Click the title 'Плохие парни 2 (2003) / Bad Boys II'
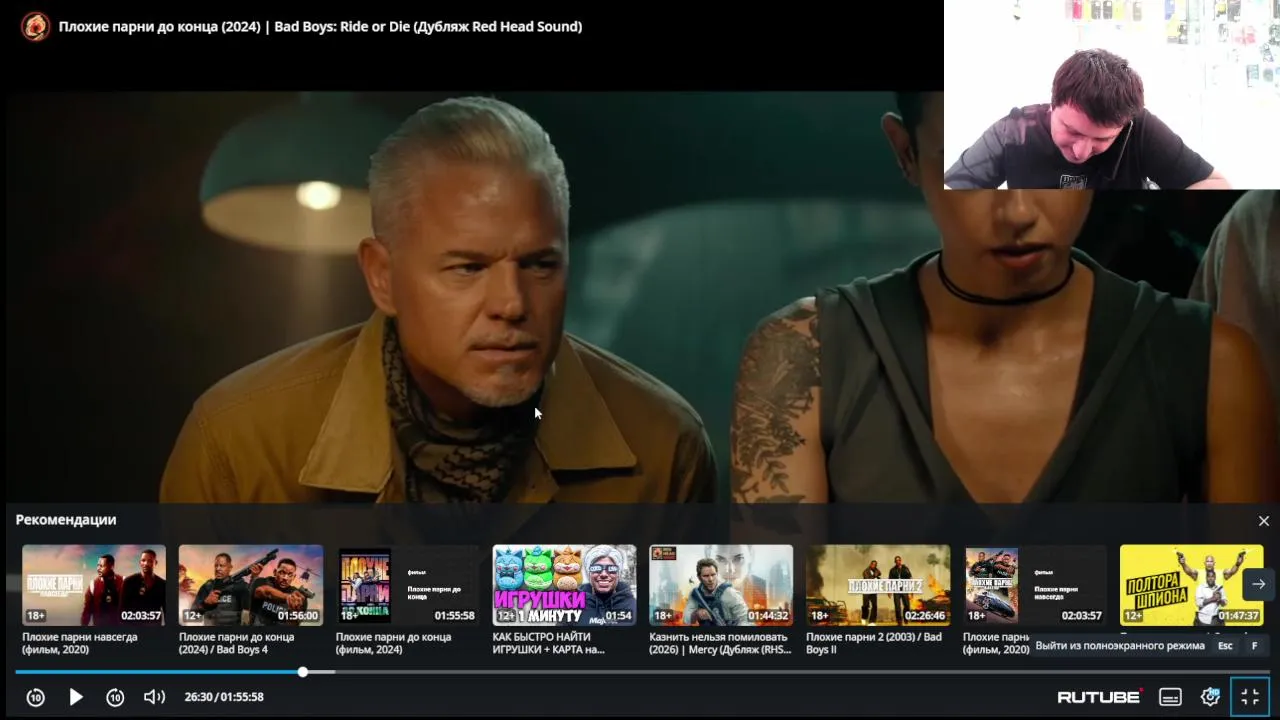1280x720 pixels. tap(874, 643)
